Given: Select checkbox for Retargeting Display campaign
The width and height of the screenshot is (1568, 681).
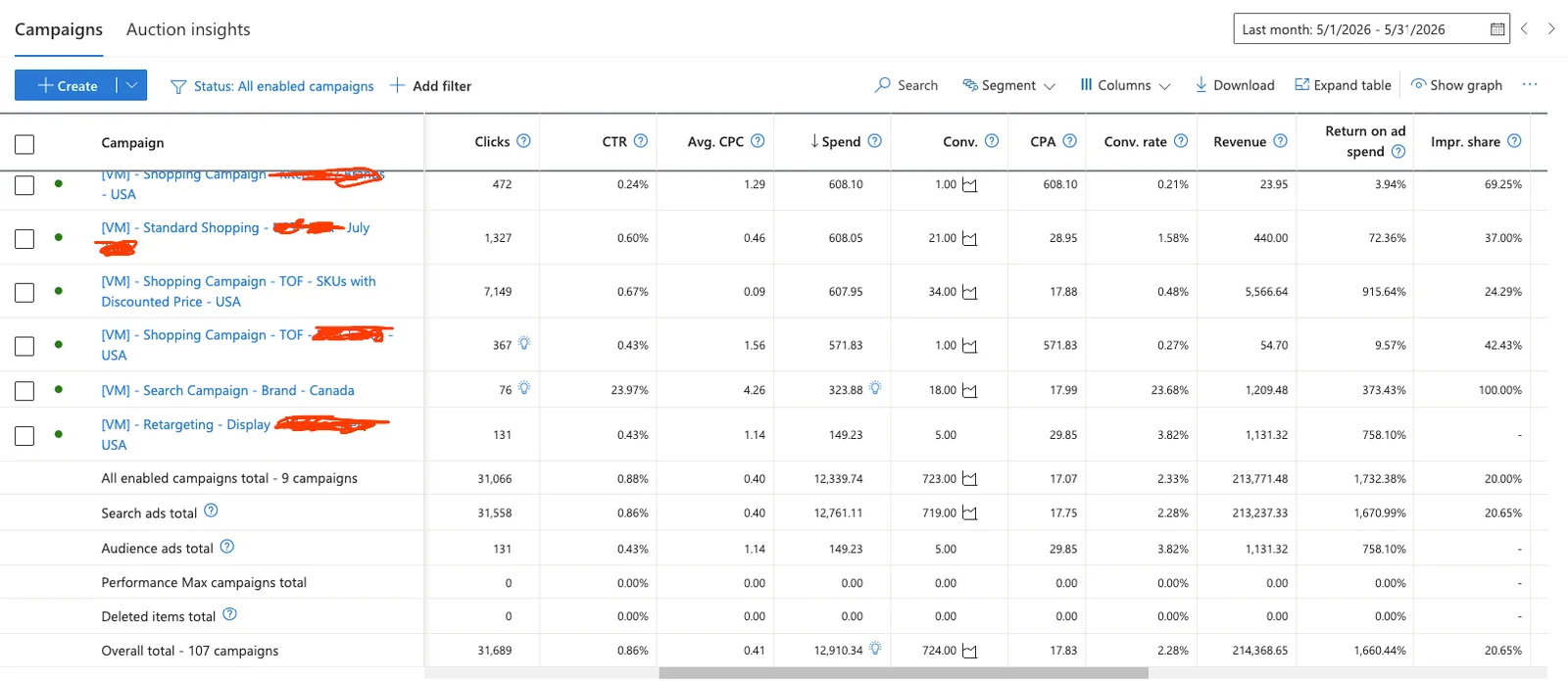Looking at the screenshot, I should 24,435.
